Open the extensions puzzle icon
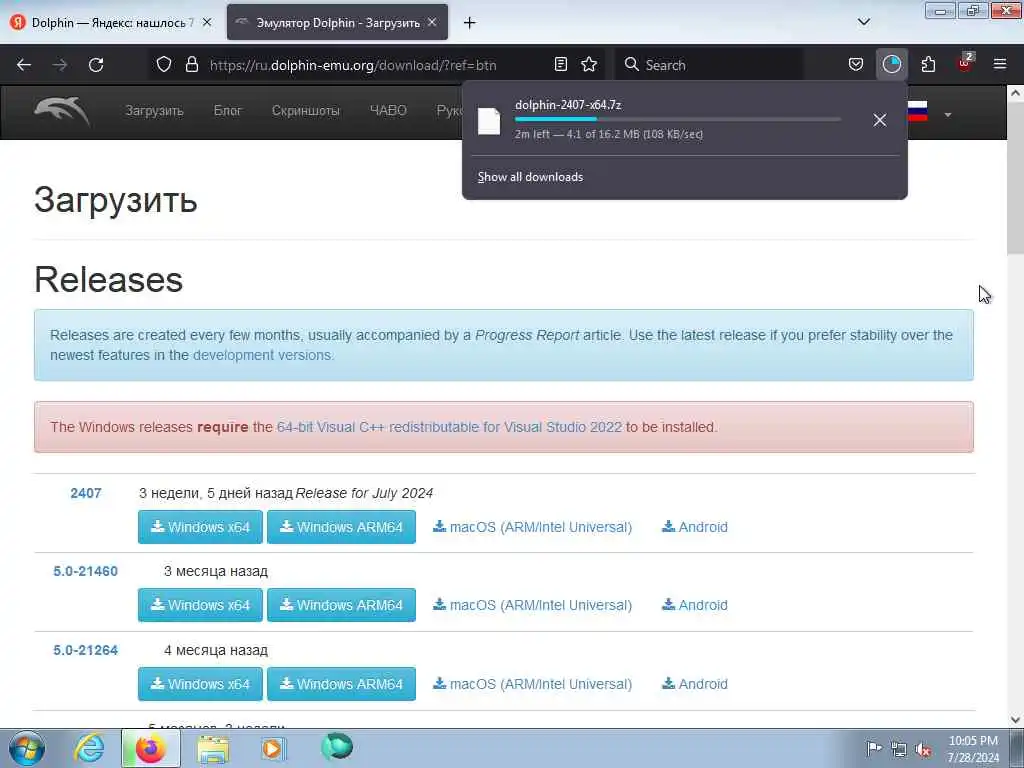 point(928,65)
